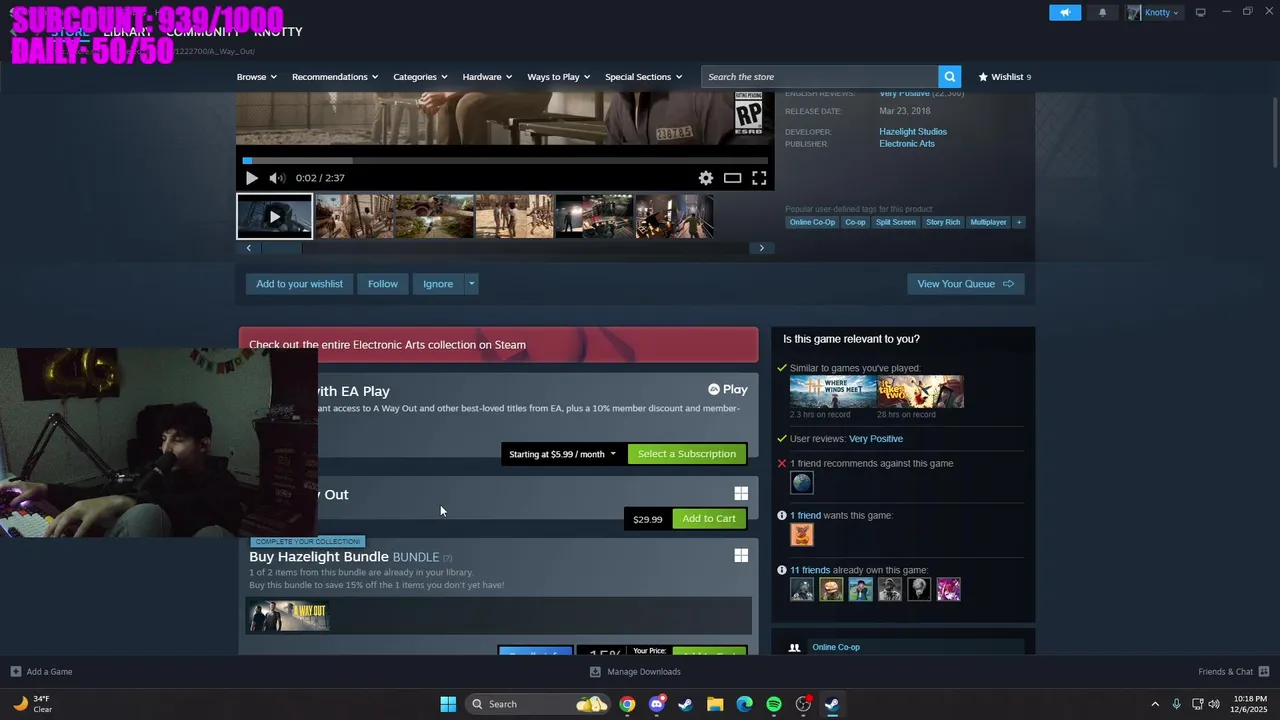1280x720 pixels.
Task: Click the globe friend avatar
Action: [802, 483]
